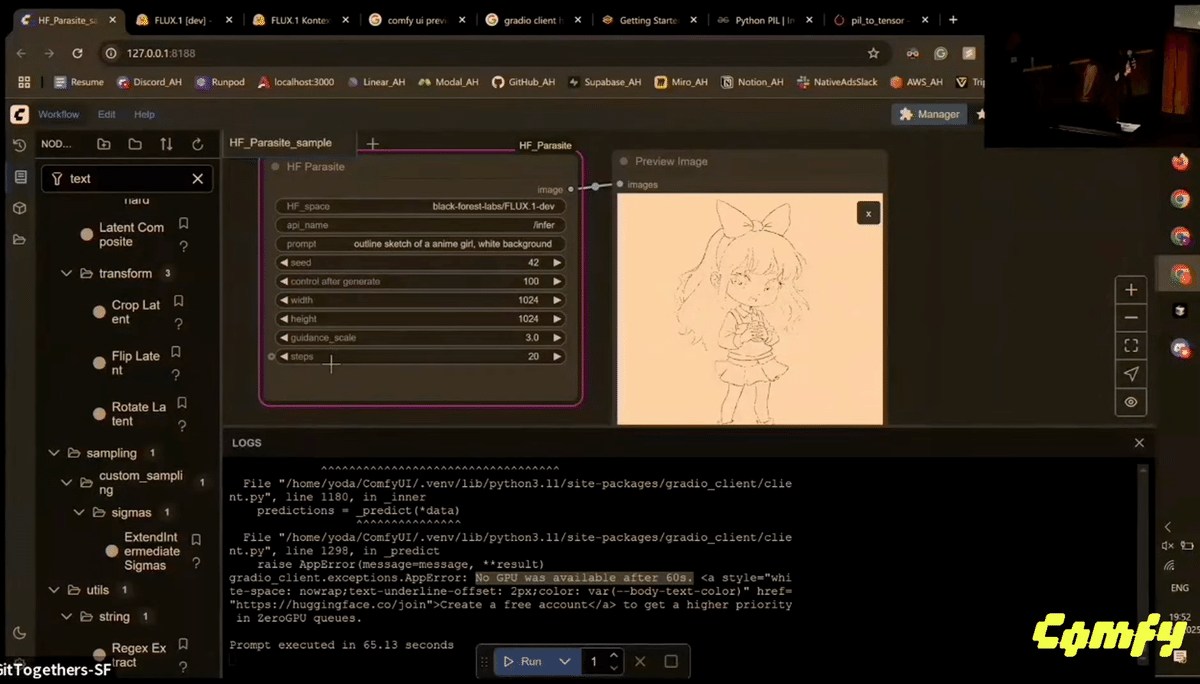This screenshot has height=684, width=1200.
Task: Switch to the FLUX.1 [dev] browser tab
Action: (x=182, y=20)
